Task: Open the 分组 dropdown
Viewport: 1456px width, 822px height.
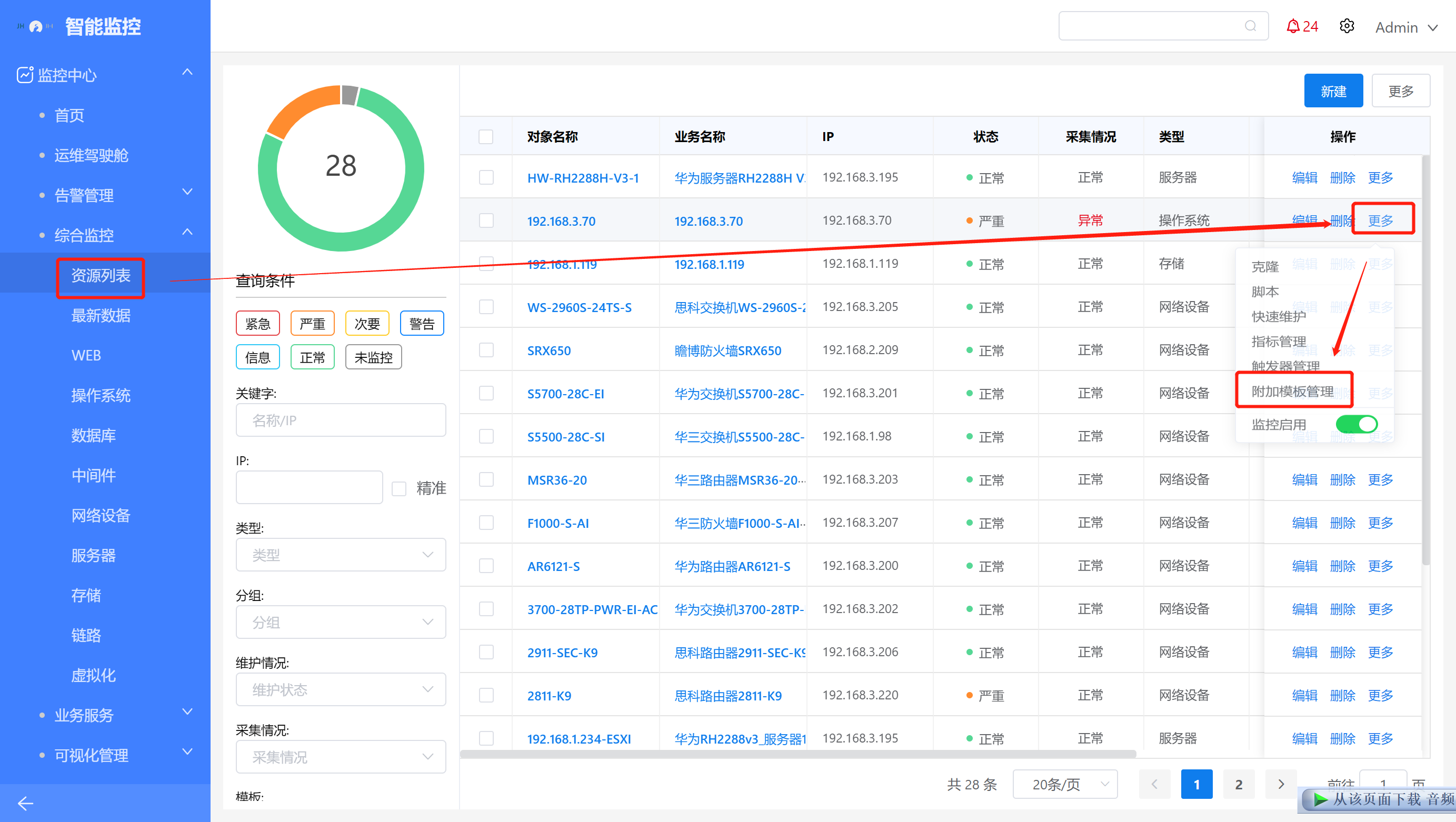Action: (x=341, y=622)
